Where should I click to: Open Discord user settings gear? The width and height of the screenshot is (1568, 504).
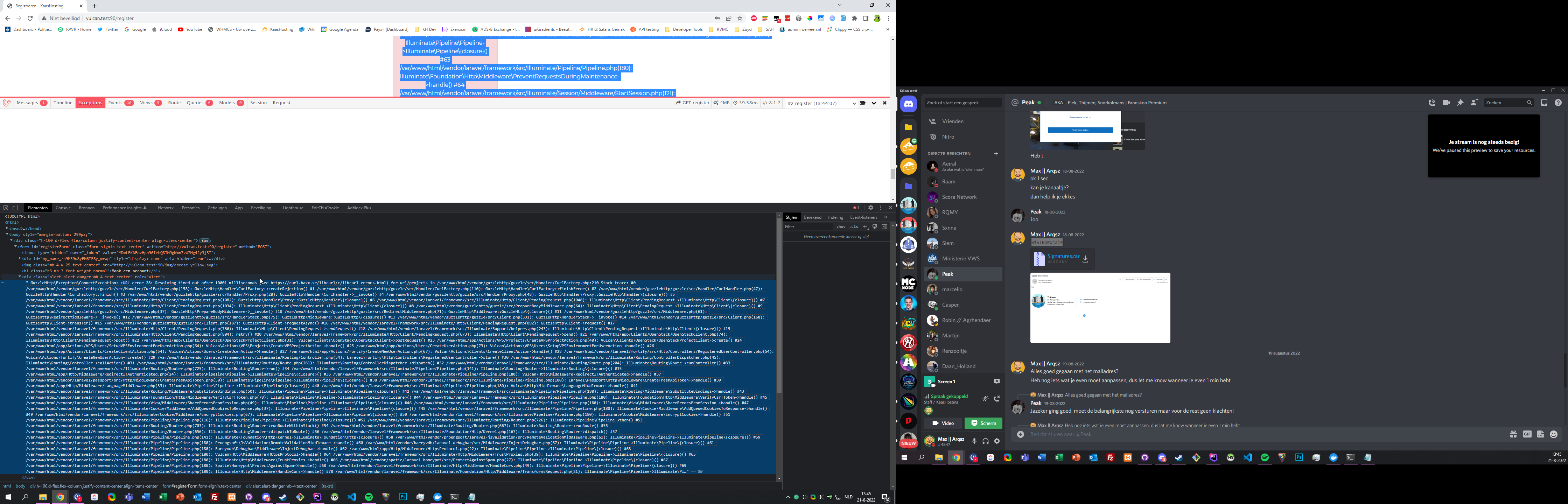tap(996, 441)
